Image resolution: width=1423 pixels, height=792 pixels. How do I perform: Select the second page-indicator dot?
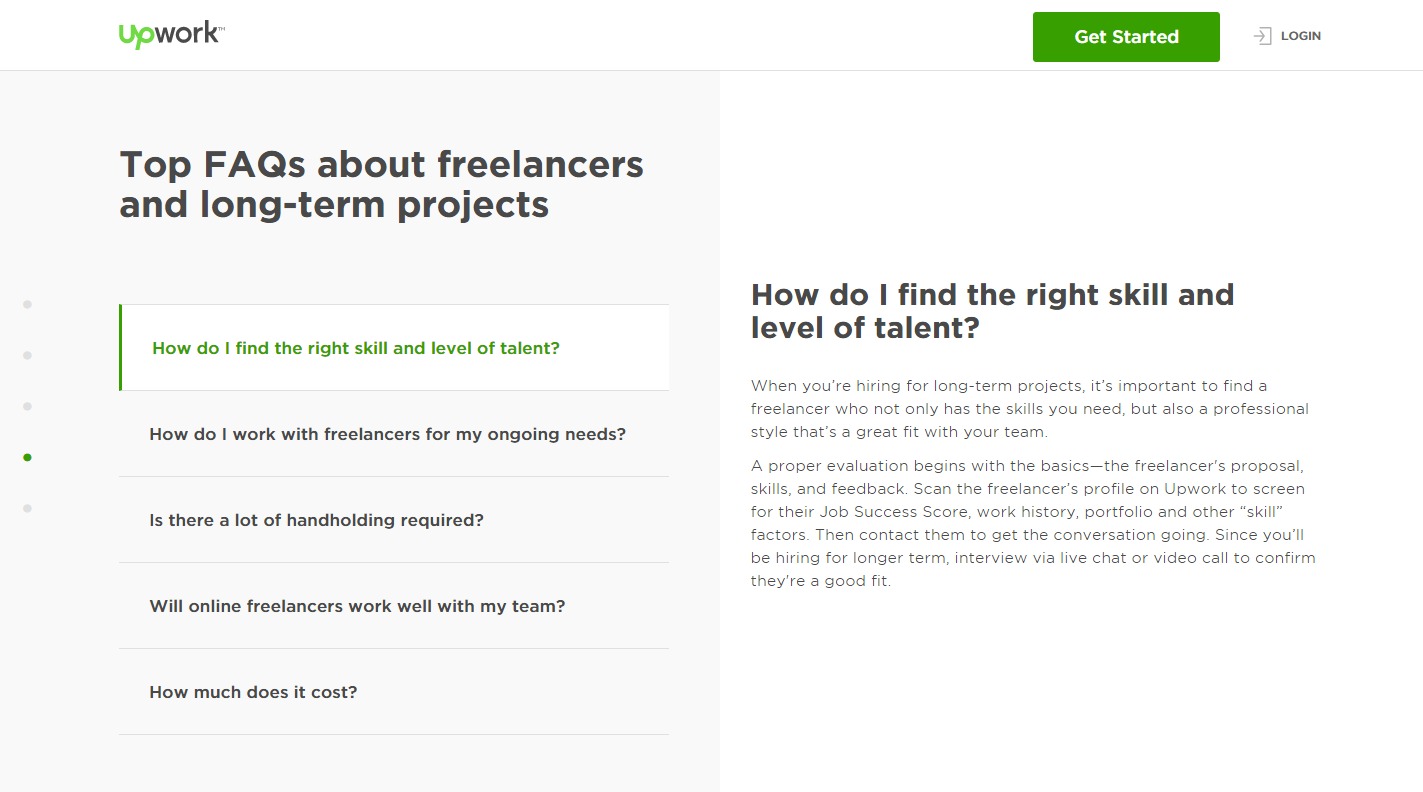(27, 354)
